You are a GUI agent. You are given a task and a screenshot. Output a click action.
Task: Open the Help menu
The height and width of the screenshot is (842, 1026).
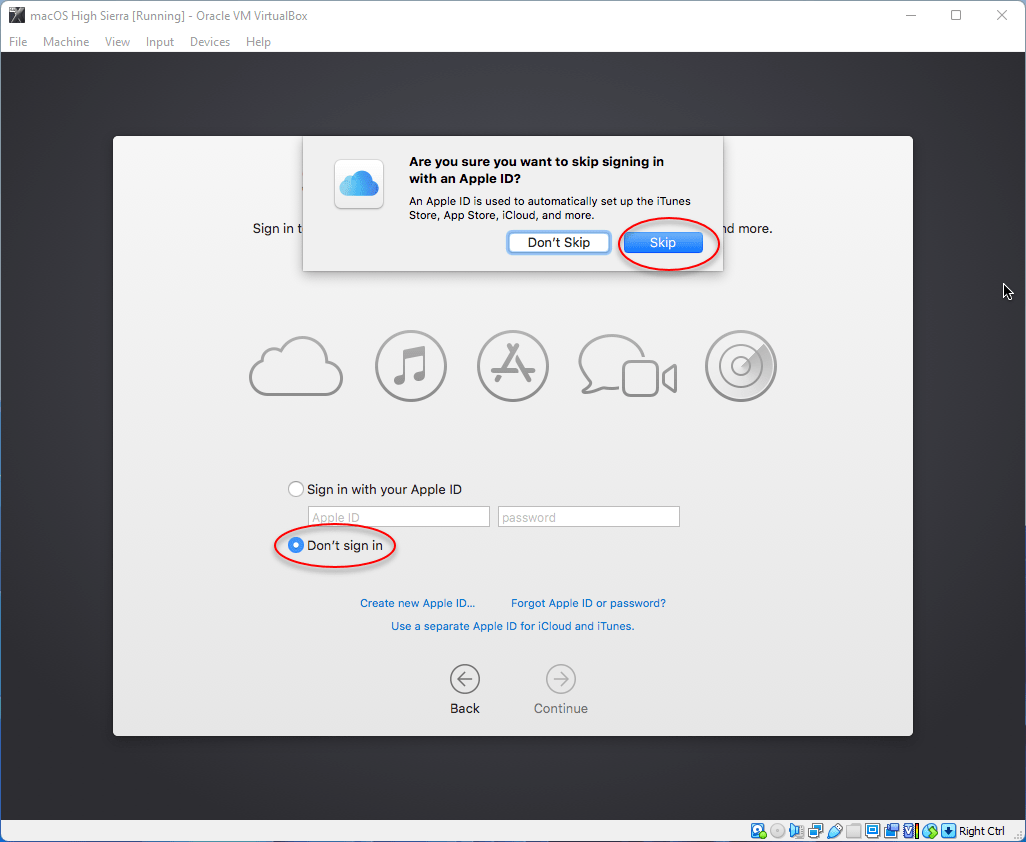258,42
